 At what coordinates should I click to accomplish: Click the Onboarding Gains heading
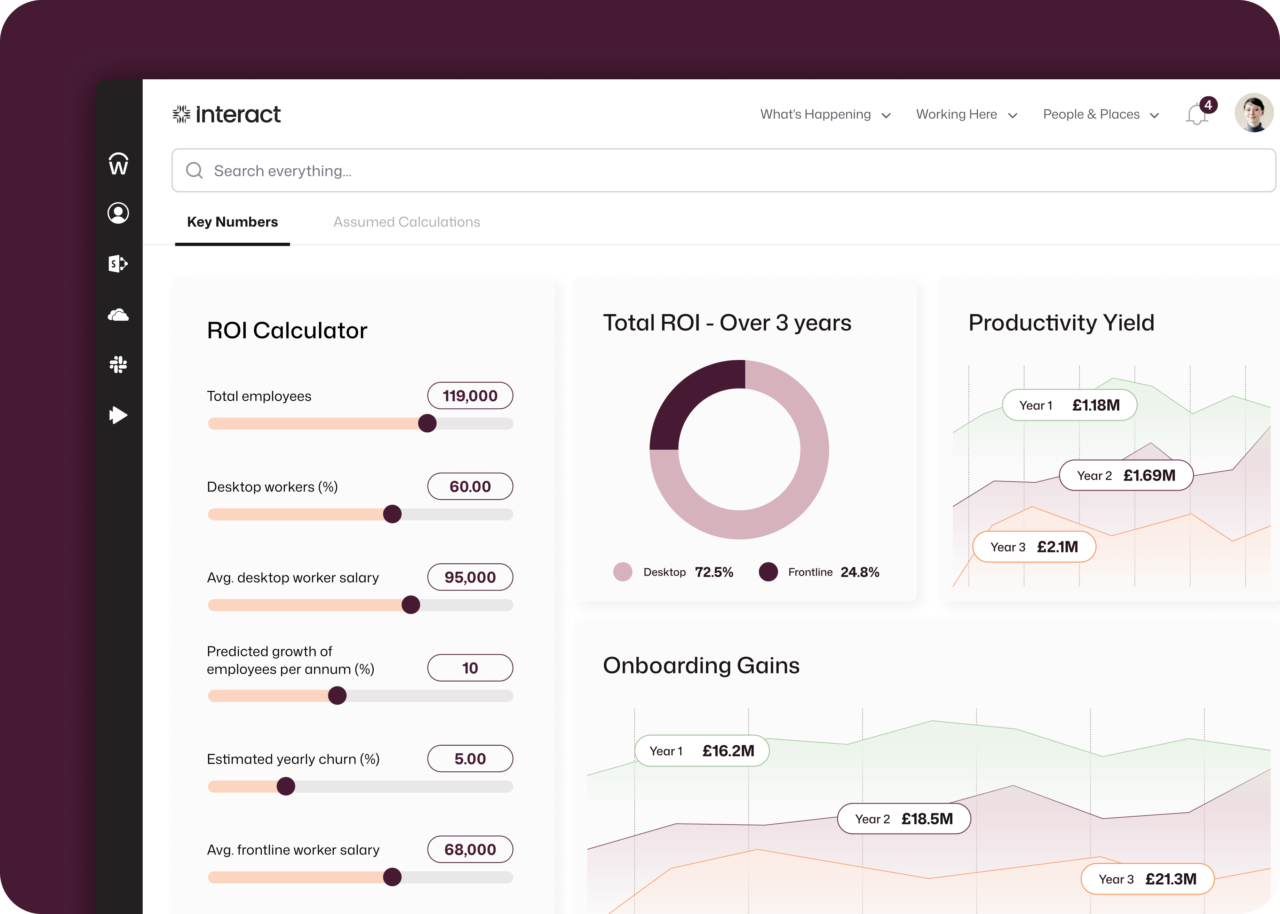(x=701, y=666)
